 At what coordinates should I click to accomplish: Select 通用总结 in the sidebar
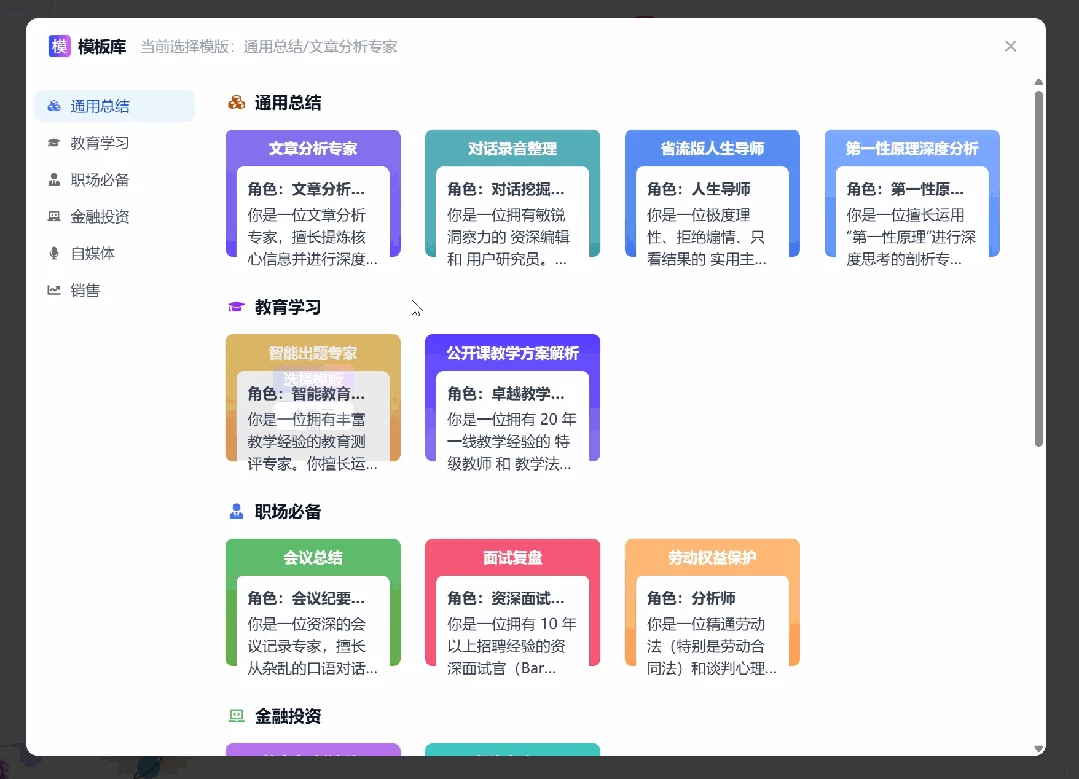click(x=114, y=106)
